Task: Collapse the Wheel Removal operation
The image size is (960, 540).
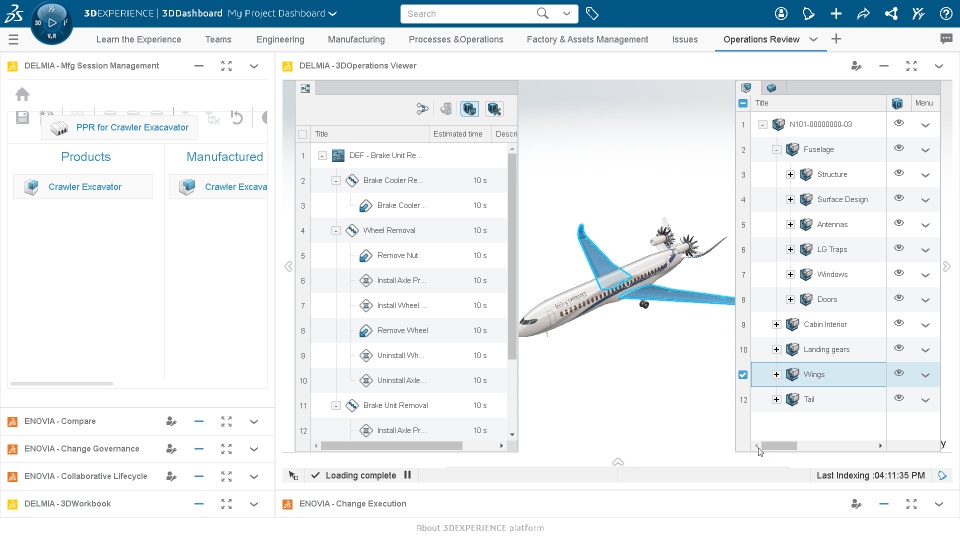Action: (336, 231)
